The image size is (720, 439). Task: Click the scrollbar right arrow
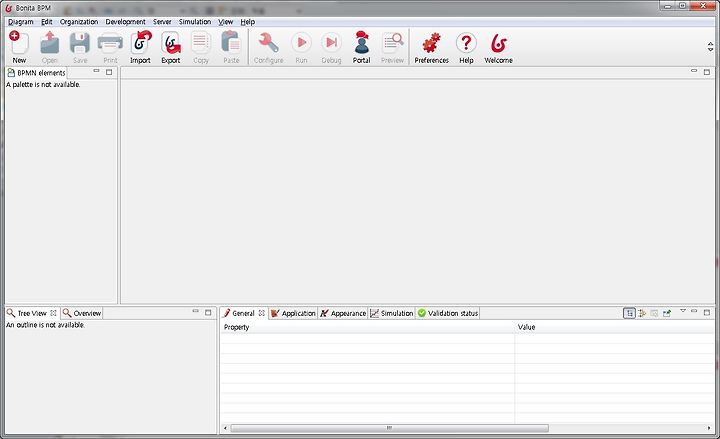click(x=709, y=428)
